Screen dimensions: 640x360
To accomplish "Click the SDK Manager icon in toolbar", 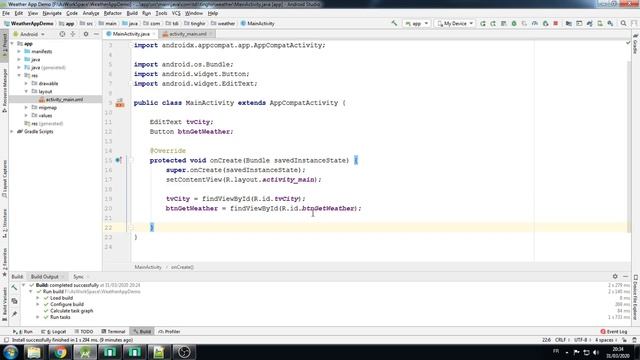I will [x=610, y=24].
